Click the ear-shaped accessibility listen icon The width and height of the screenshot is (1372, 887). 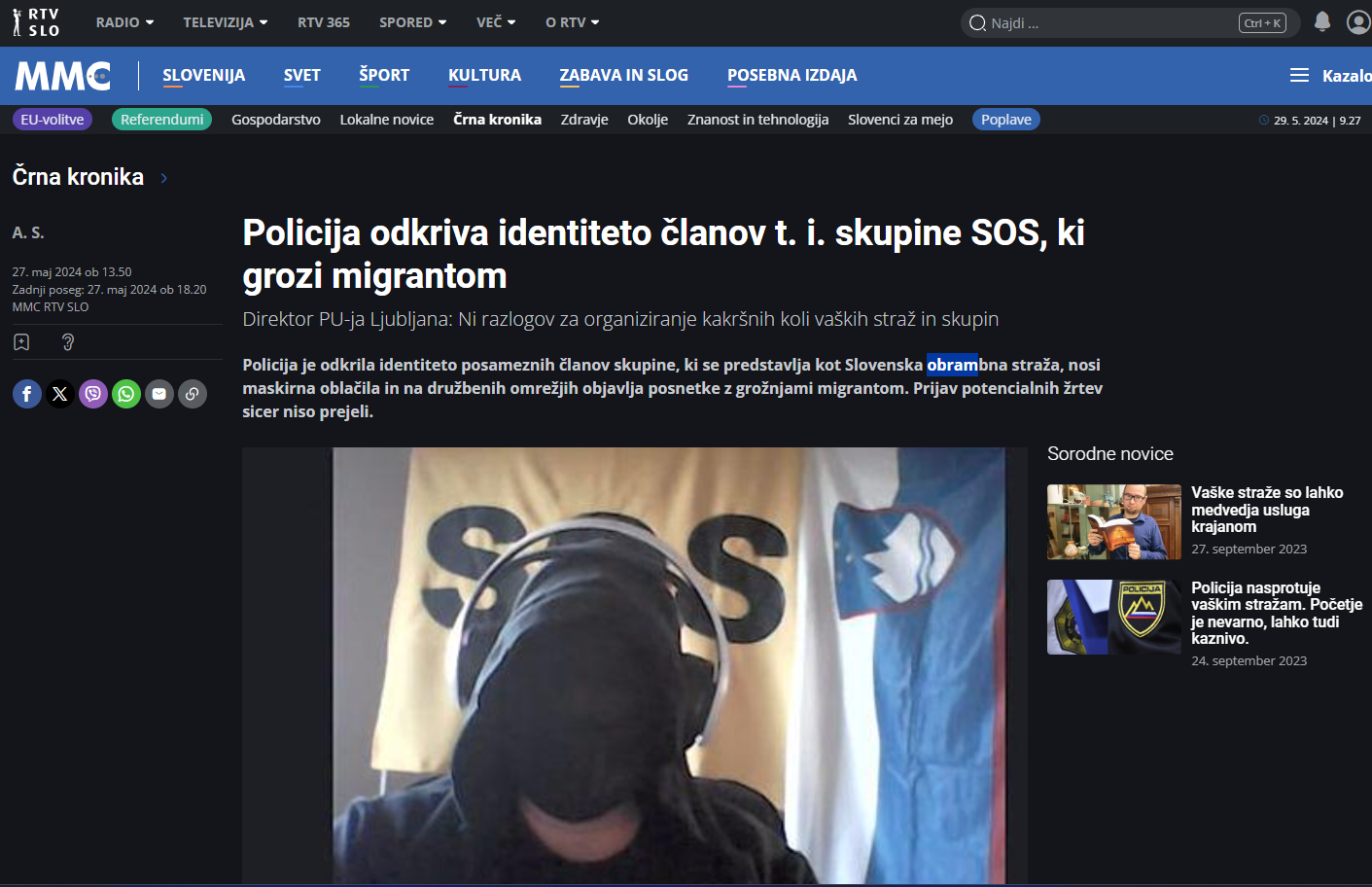pos(68,342)
